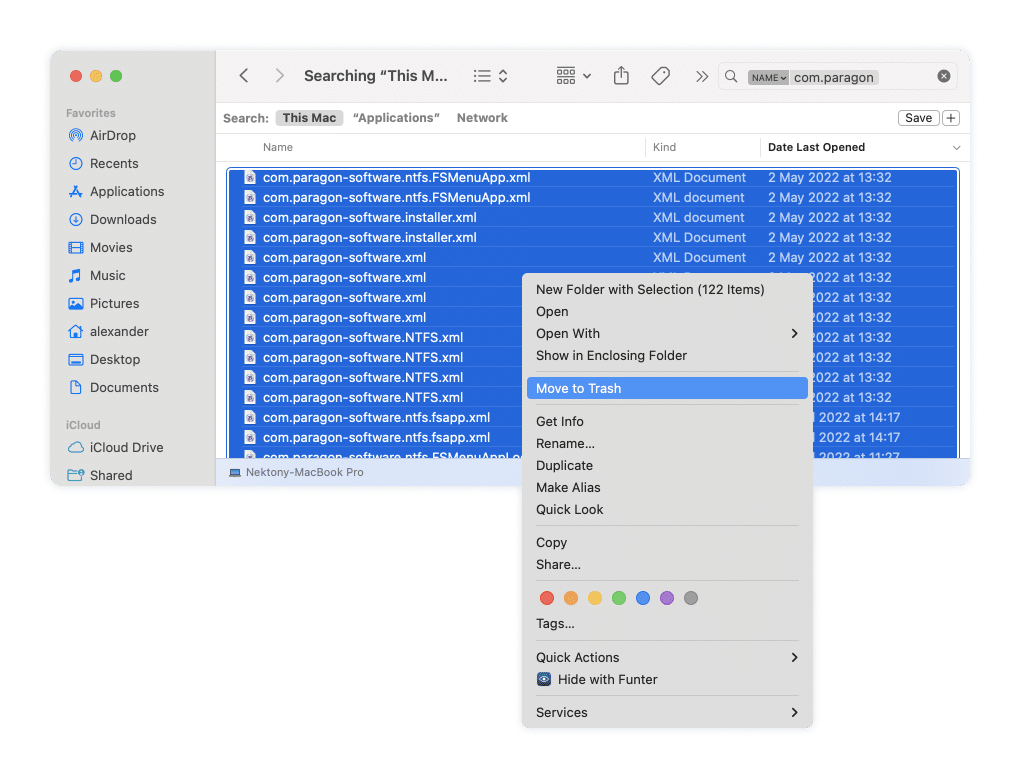Open Recents from the Favorites sidebar
This screenshot has height=778, width=1020.
point(112,163)
